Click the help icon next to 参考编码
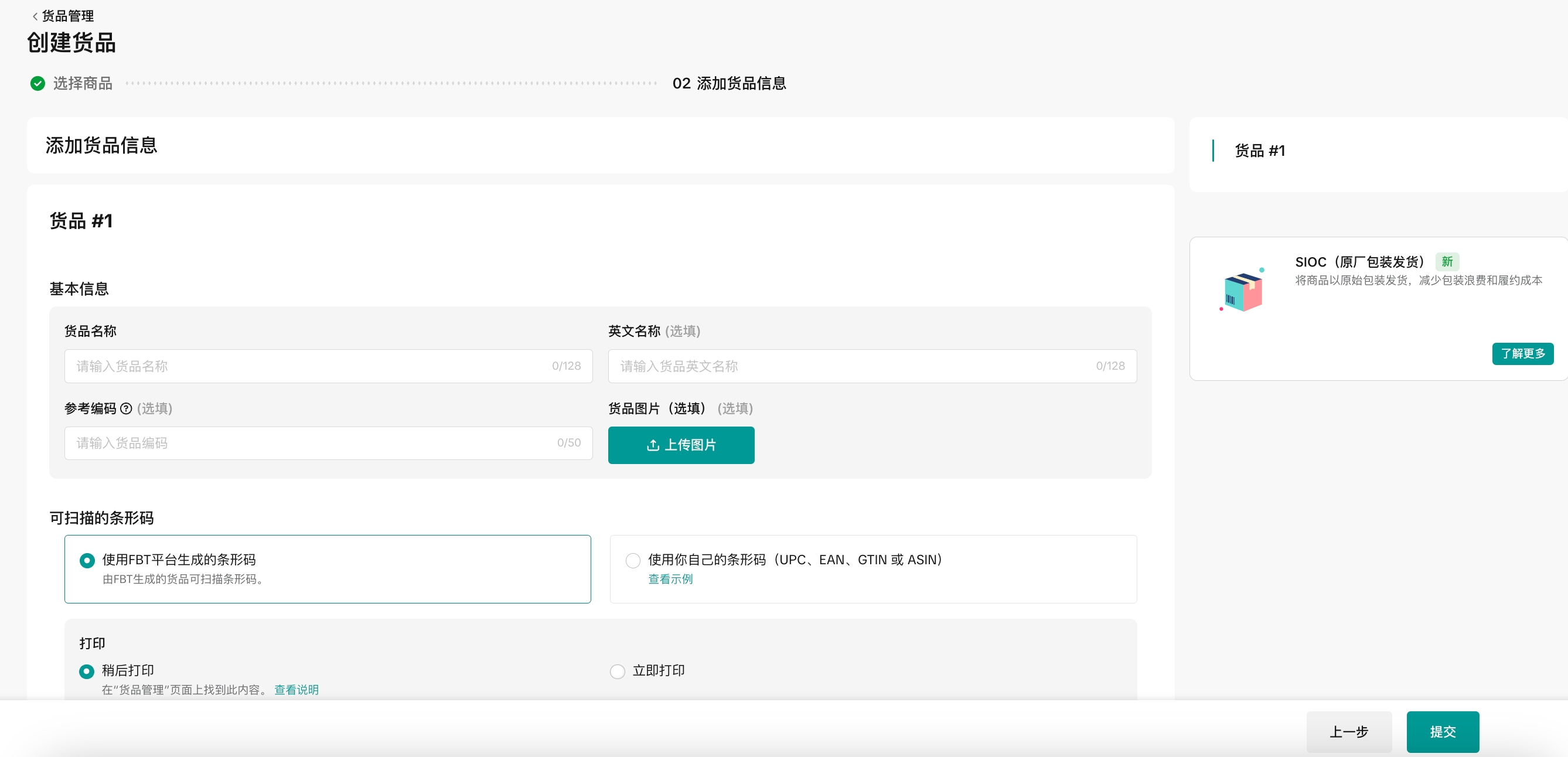 (126, 408)
